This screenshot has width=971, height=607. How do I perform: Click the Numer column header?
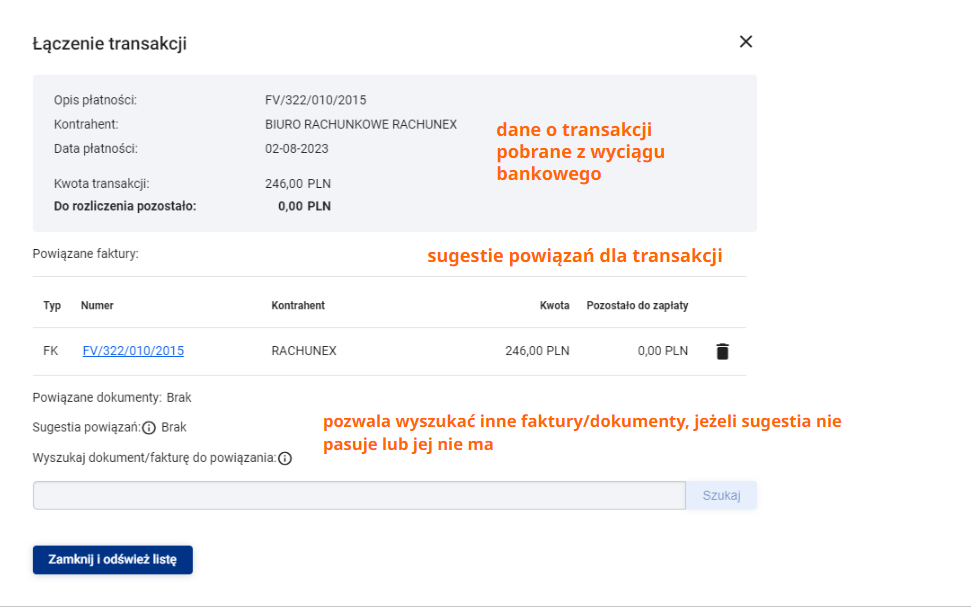(x=97, y=305)
